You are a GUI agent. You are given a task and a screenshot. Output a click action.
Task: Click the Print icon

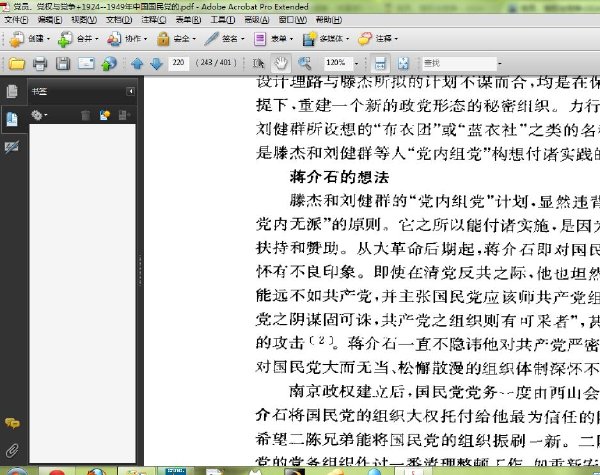40,63
